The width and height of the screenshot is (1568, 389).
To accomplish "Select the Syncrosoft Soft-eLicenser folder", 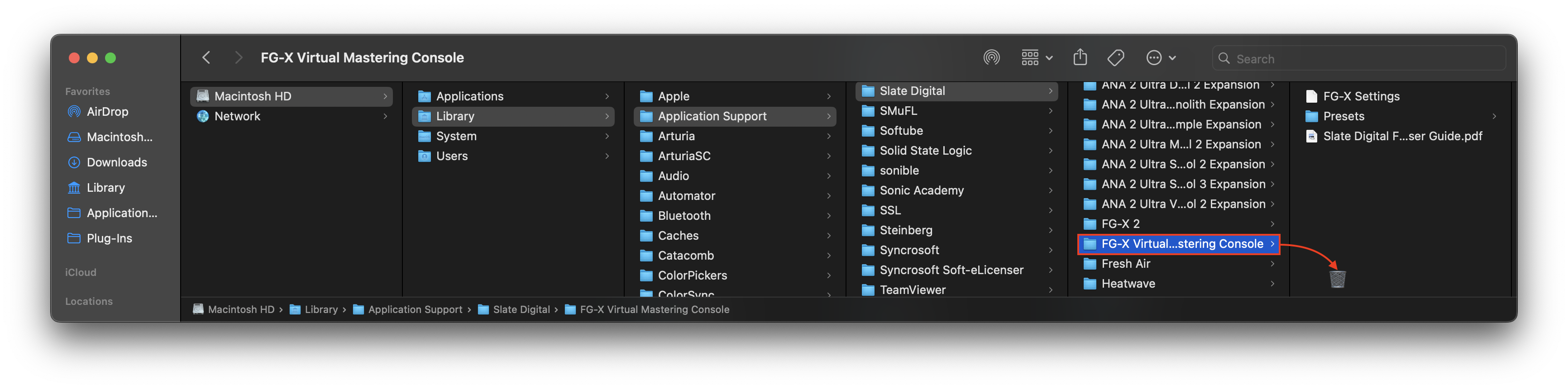I will (956, 270).
